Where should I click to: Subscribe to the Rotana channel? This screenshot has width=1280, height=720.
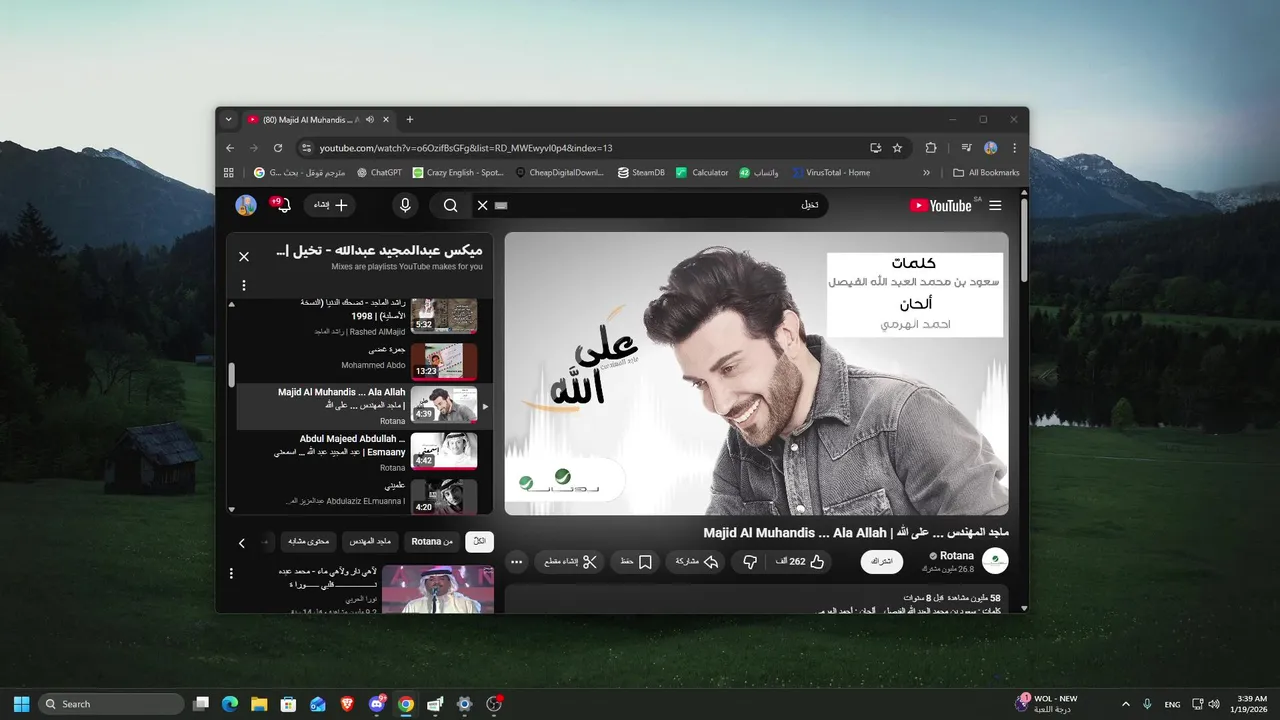coord(882,562)
